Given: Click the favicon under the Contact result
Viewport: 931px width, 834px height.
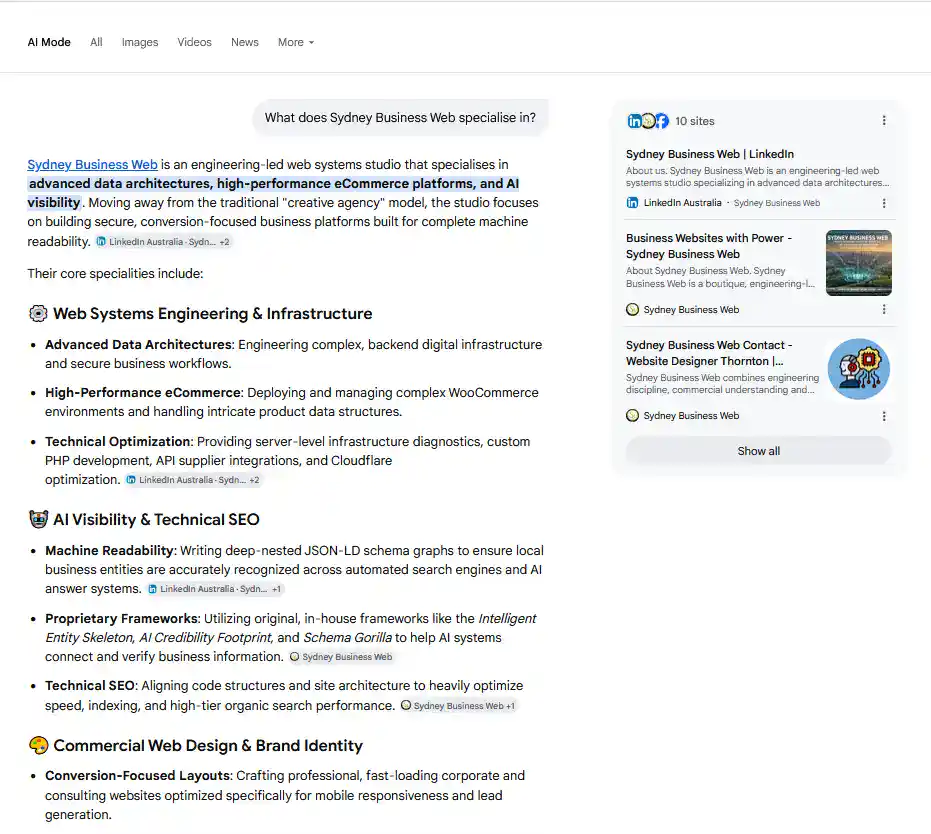Looking at the screenshot, I should point(632,416).
